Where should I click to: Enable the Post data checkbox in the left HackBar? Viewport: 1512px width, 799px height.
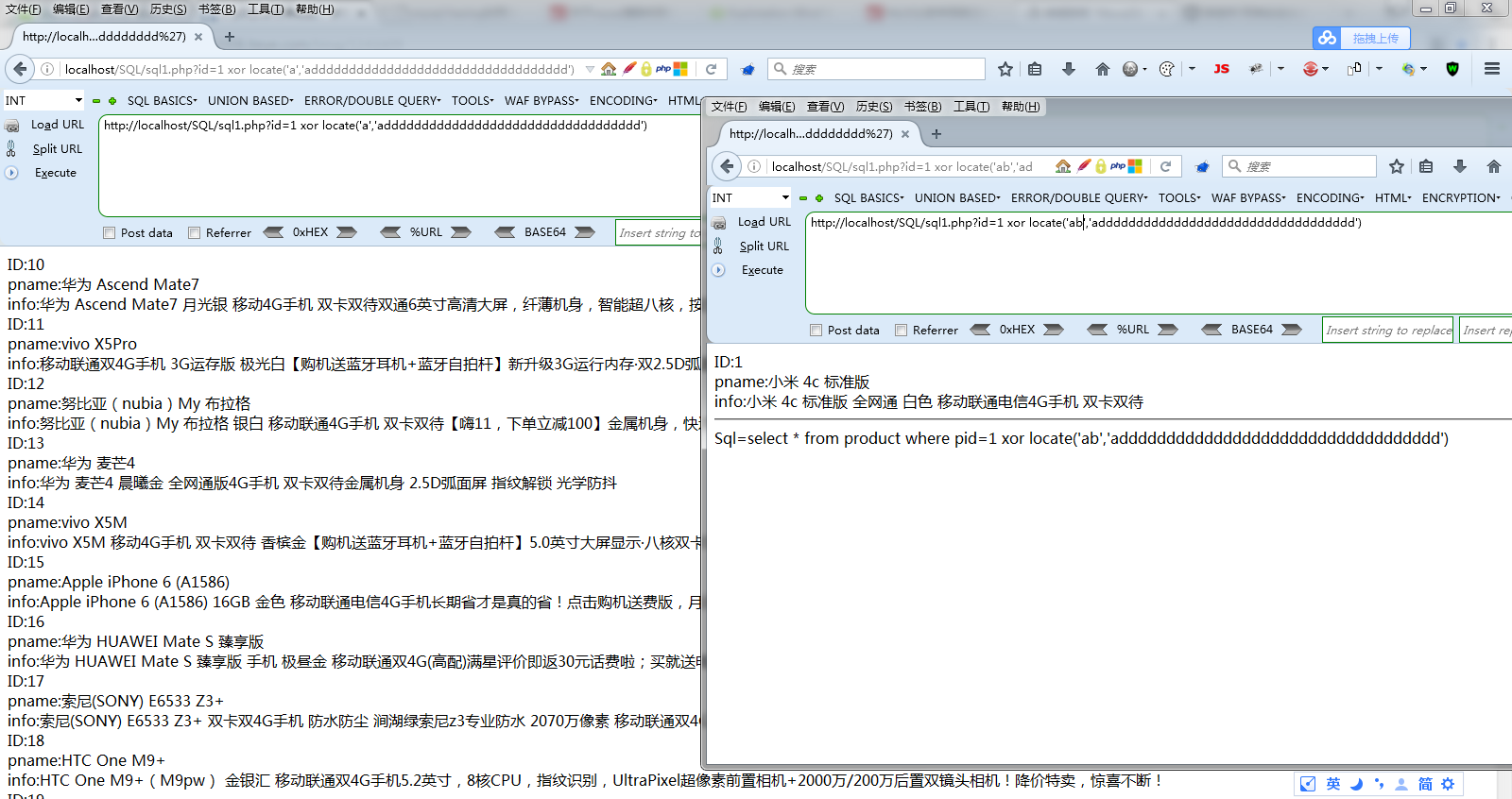[109, 233]
